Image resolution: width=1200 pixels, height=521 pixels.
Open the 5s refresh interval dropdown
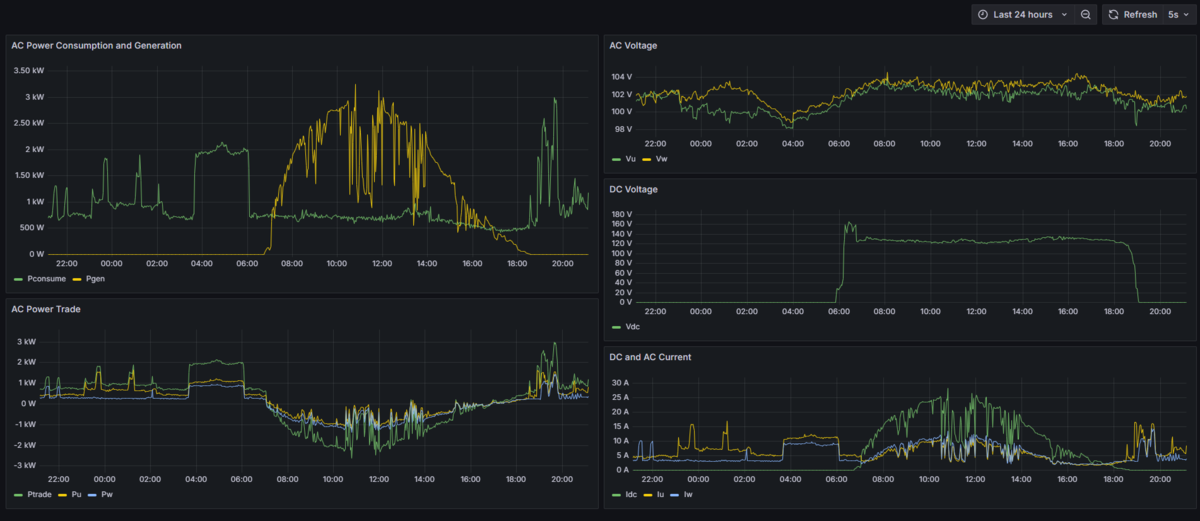pos(1178,15)
